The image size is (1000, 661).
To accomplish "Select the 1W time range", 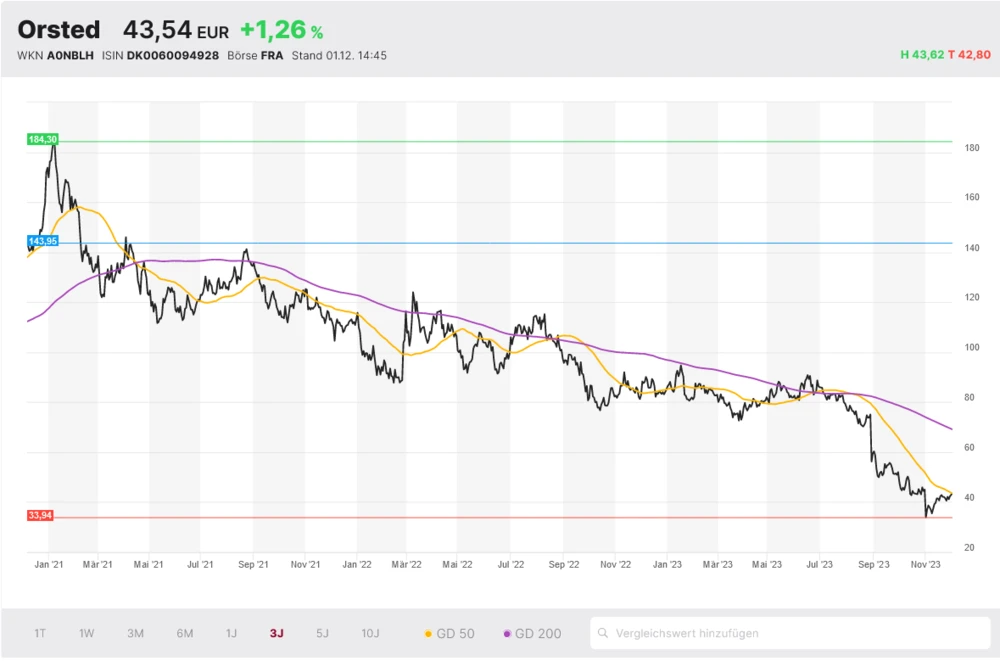I will tap(87, 633).
